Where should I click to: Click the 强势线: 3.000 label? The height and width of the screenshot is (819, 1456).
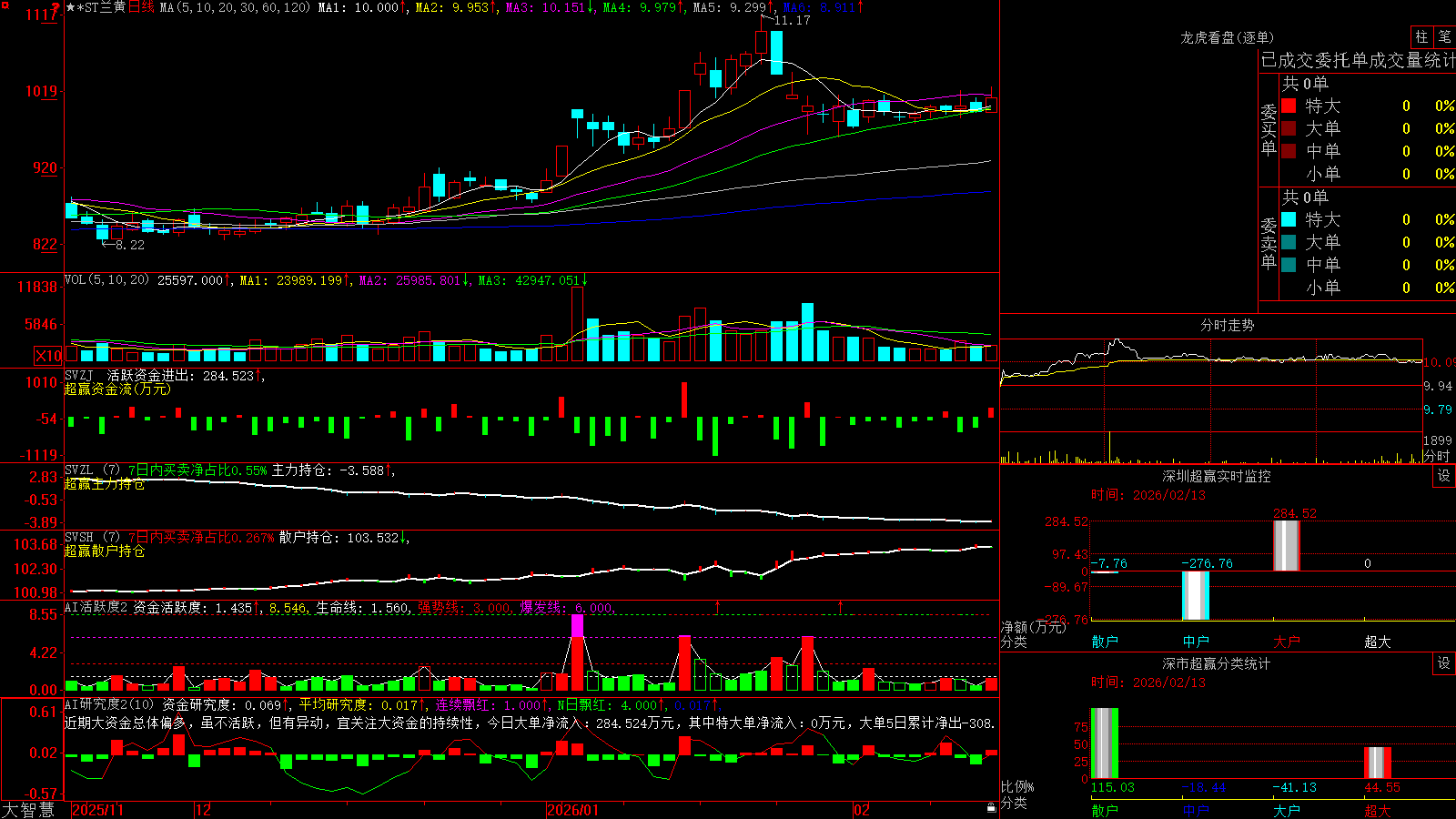pos(464,607)
